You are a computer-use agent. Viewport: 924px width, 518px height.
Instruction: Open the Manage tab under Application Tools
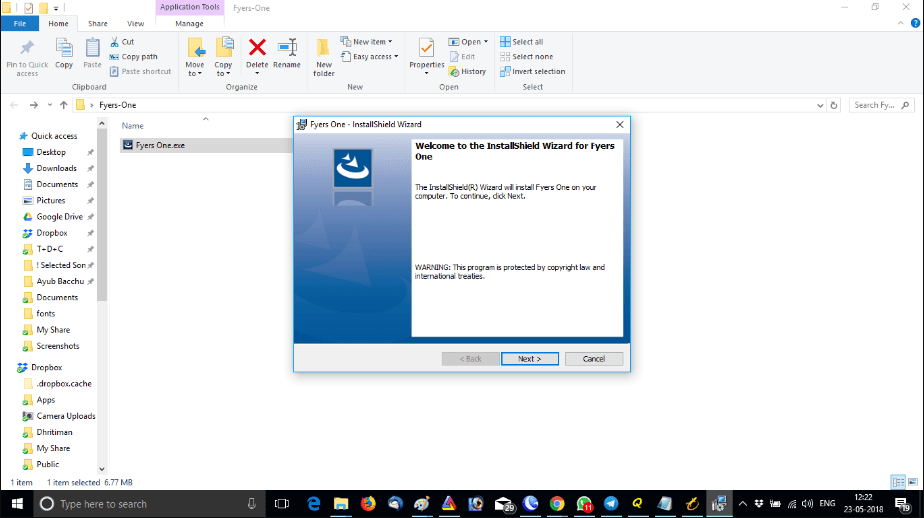tap(189, 24)
